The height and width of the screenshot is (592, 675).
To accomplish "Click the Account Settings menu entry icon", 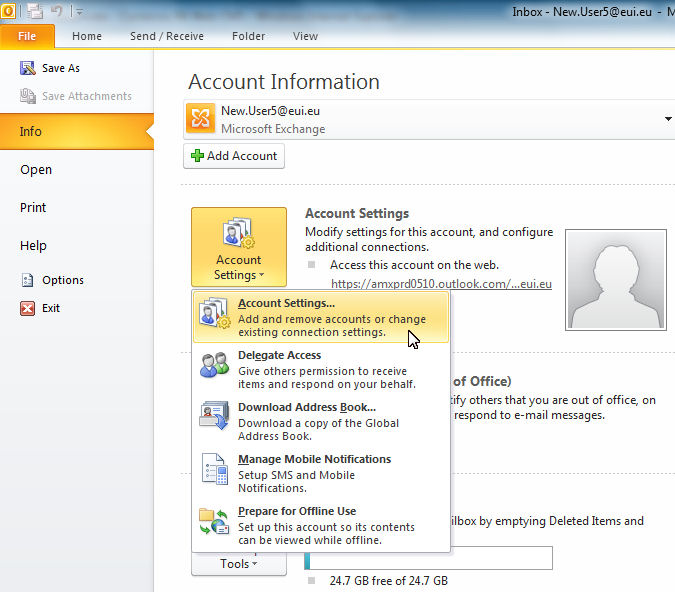I will click(215, 314).
